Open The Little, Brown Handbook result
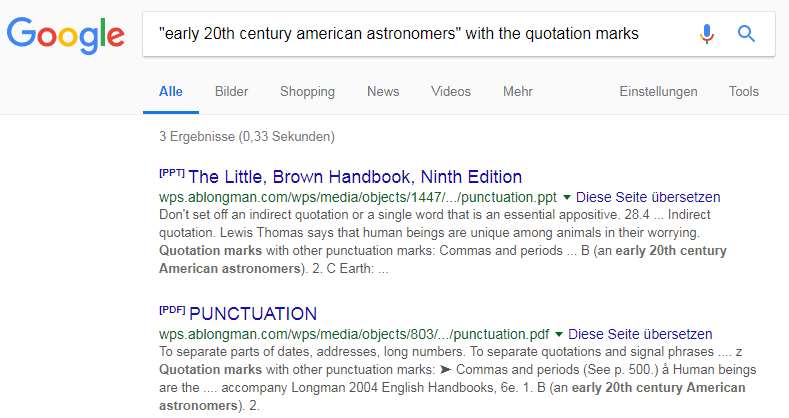789x418 pixels. point(355,177)
